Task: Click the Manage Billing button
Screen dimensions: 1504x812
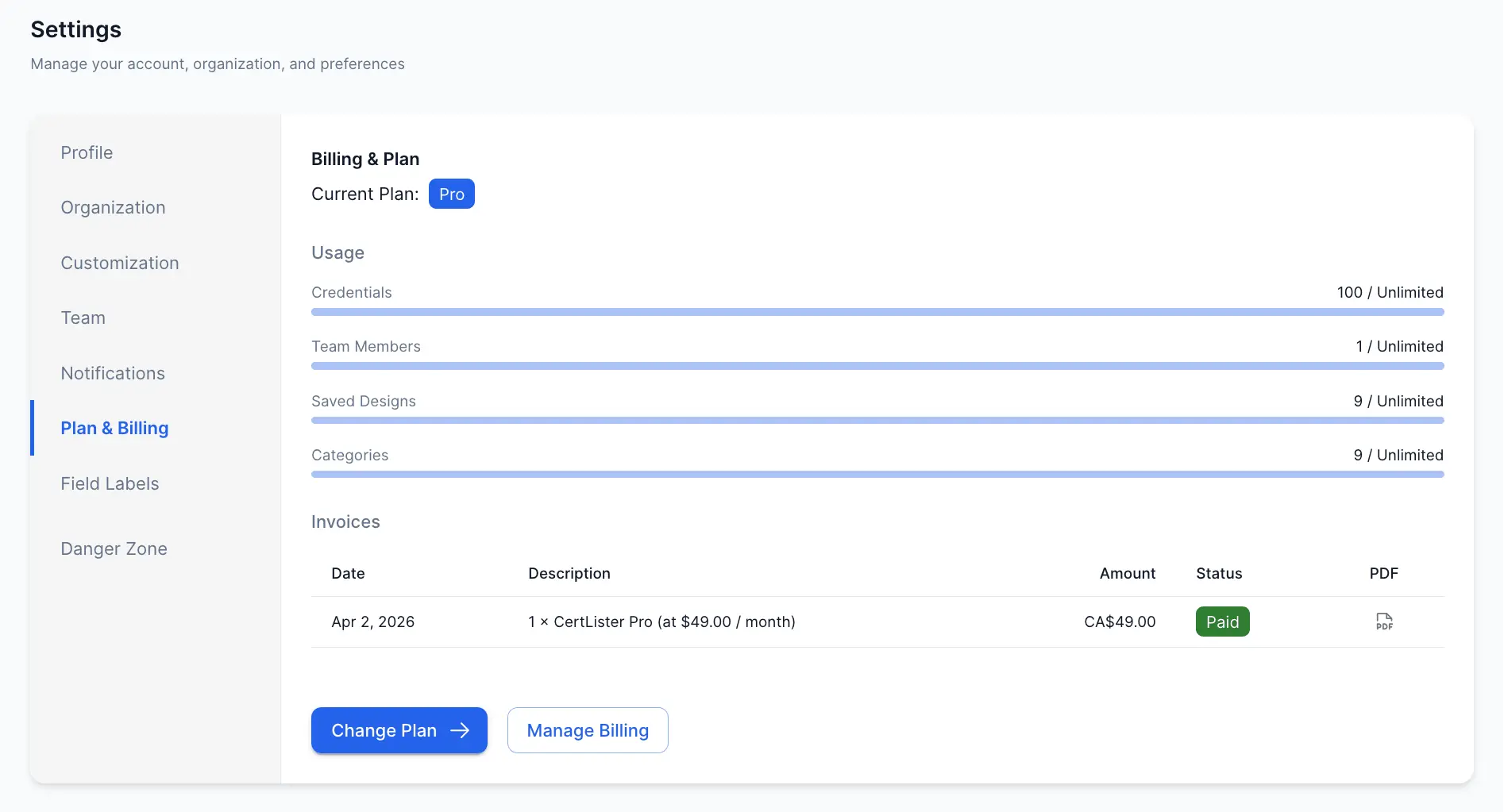Action: pos(588,730)
